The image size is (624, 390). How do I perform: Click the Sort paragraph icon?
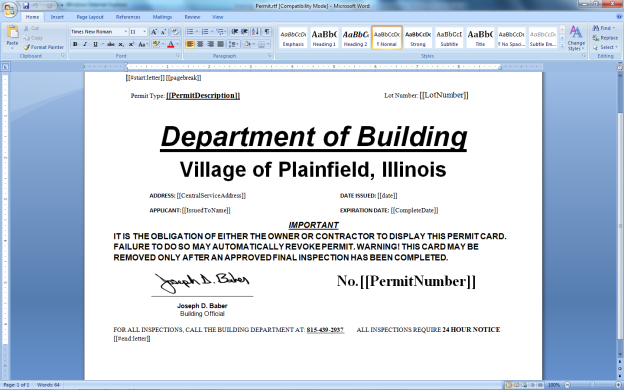[255, 32]
